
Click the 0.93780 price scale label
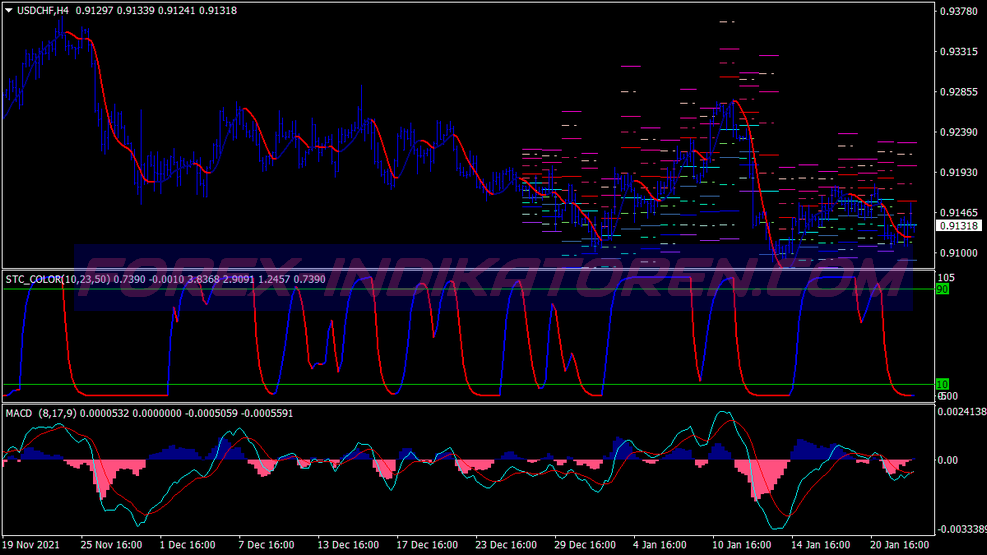click(x=957, y=12)
